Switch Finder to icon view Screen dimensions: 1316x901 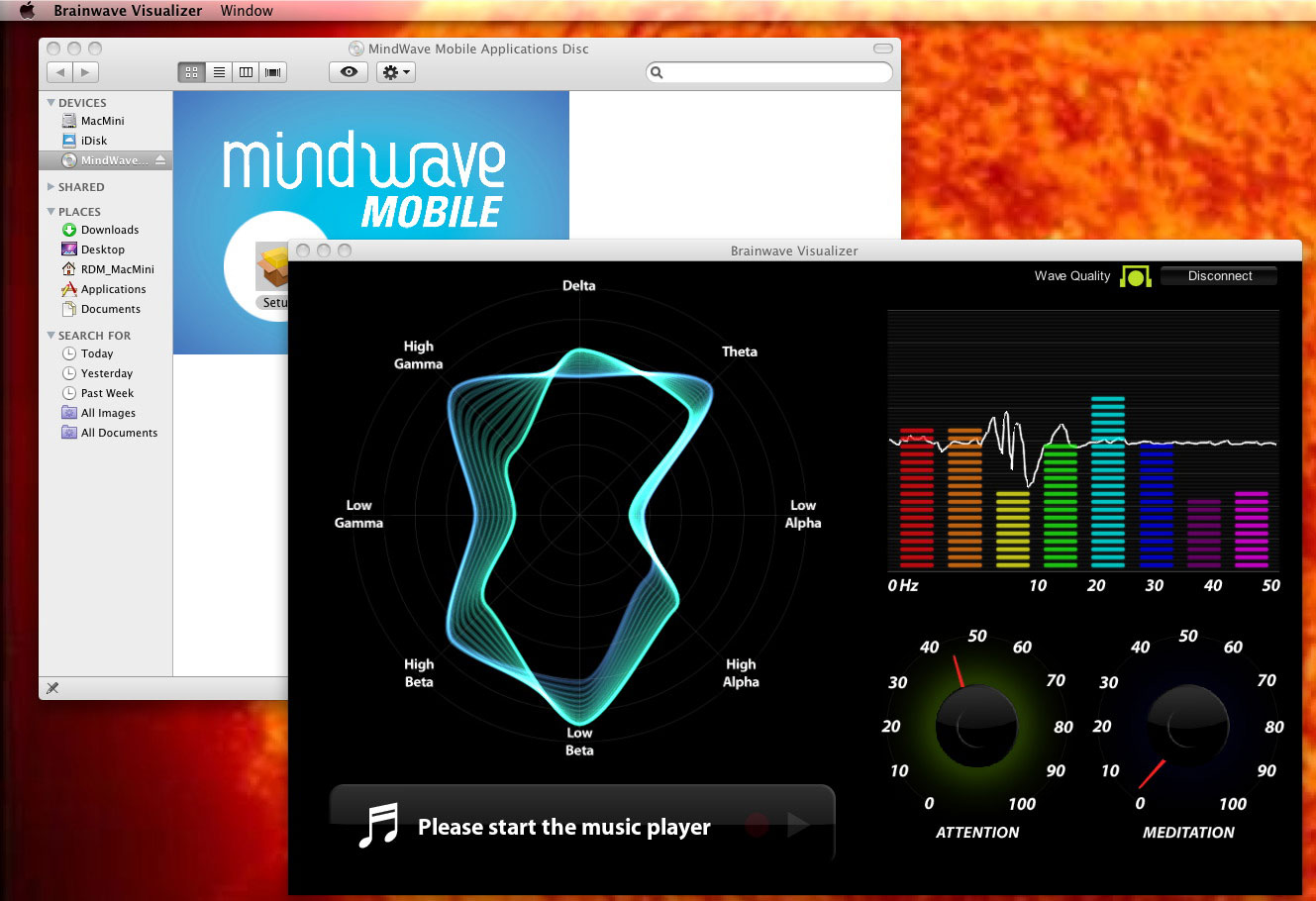[x=192, y=72]
